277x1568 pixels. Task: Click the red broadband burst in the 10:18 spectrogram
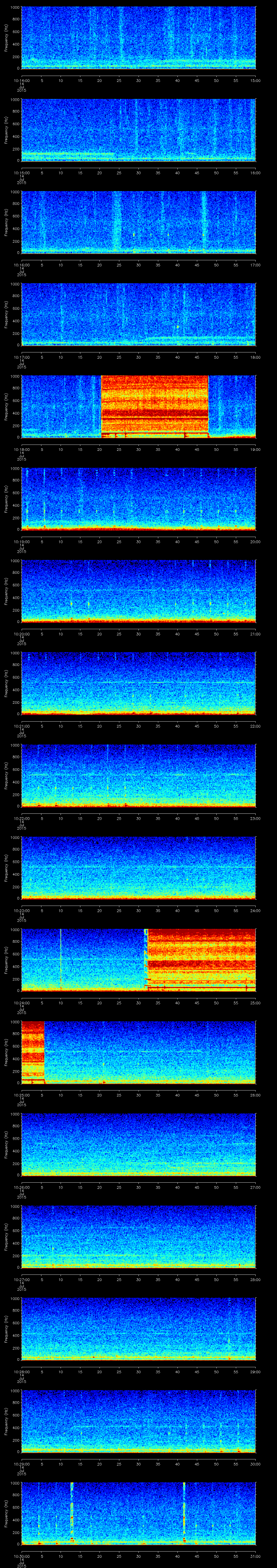click(155, 407)
